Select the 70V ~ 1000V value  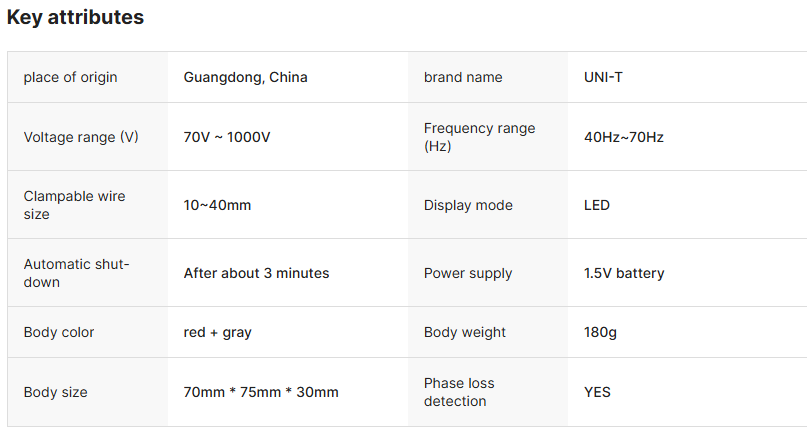pos(227,137)
